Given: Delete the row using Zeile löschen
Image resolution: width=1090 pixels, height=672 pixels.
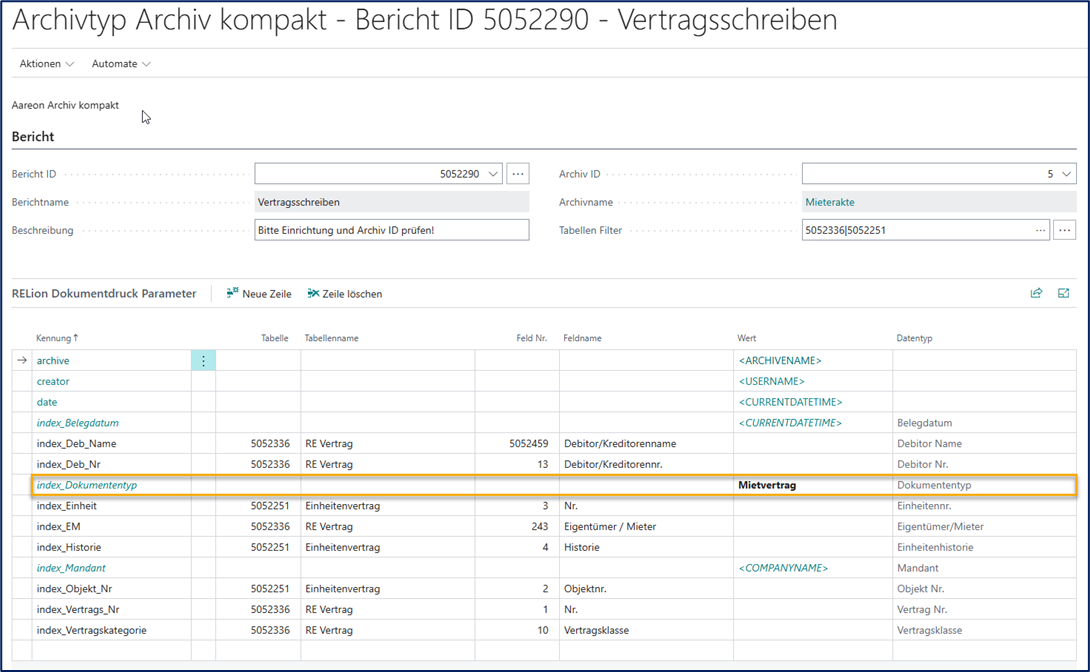Looking at the screenshot, I should click(x=344, y=294).
